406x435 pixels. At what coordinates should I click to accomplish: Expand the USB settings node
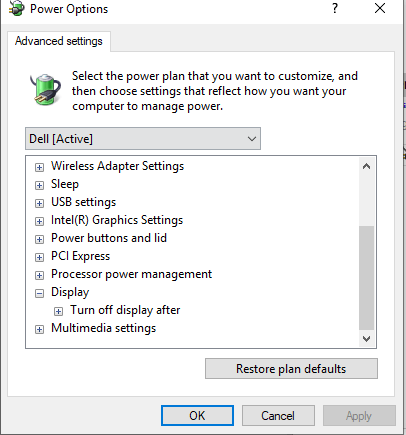(39, 203)
